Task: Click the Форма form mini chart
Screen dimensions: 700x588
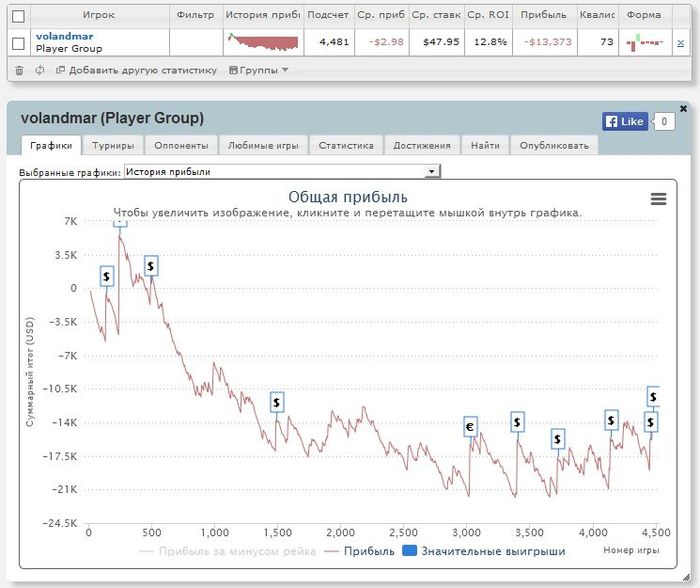Action: pos(645,42)
